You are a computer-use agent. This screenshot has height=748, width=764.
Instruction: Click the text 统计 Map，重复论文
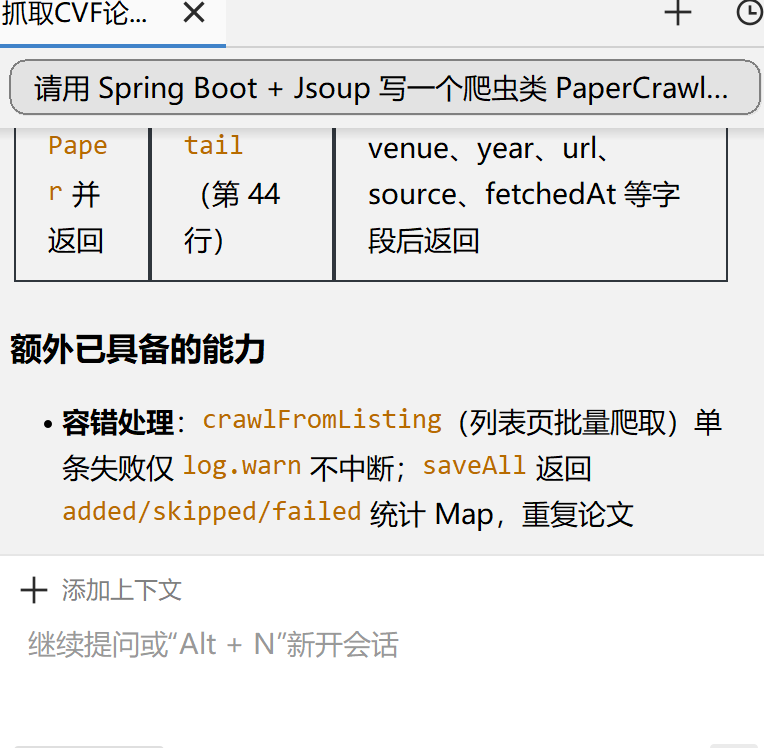click(501, 515)
